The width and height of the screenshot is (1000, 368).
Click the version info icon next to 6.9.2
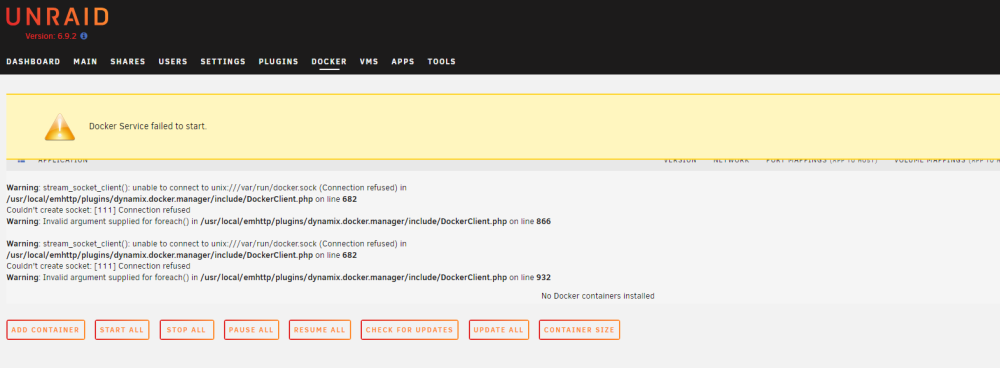click(x=84, y=36)
